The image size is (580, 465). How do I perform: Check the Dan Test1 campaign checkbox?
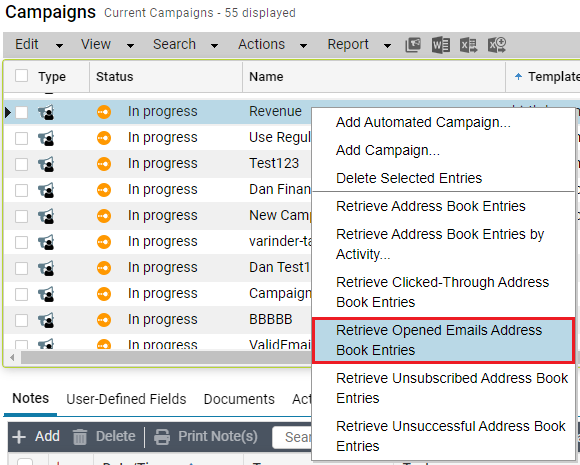click(x=21, y=269)
